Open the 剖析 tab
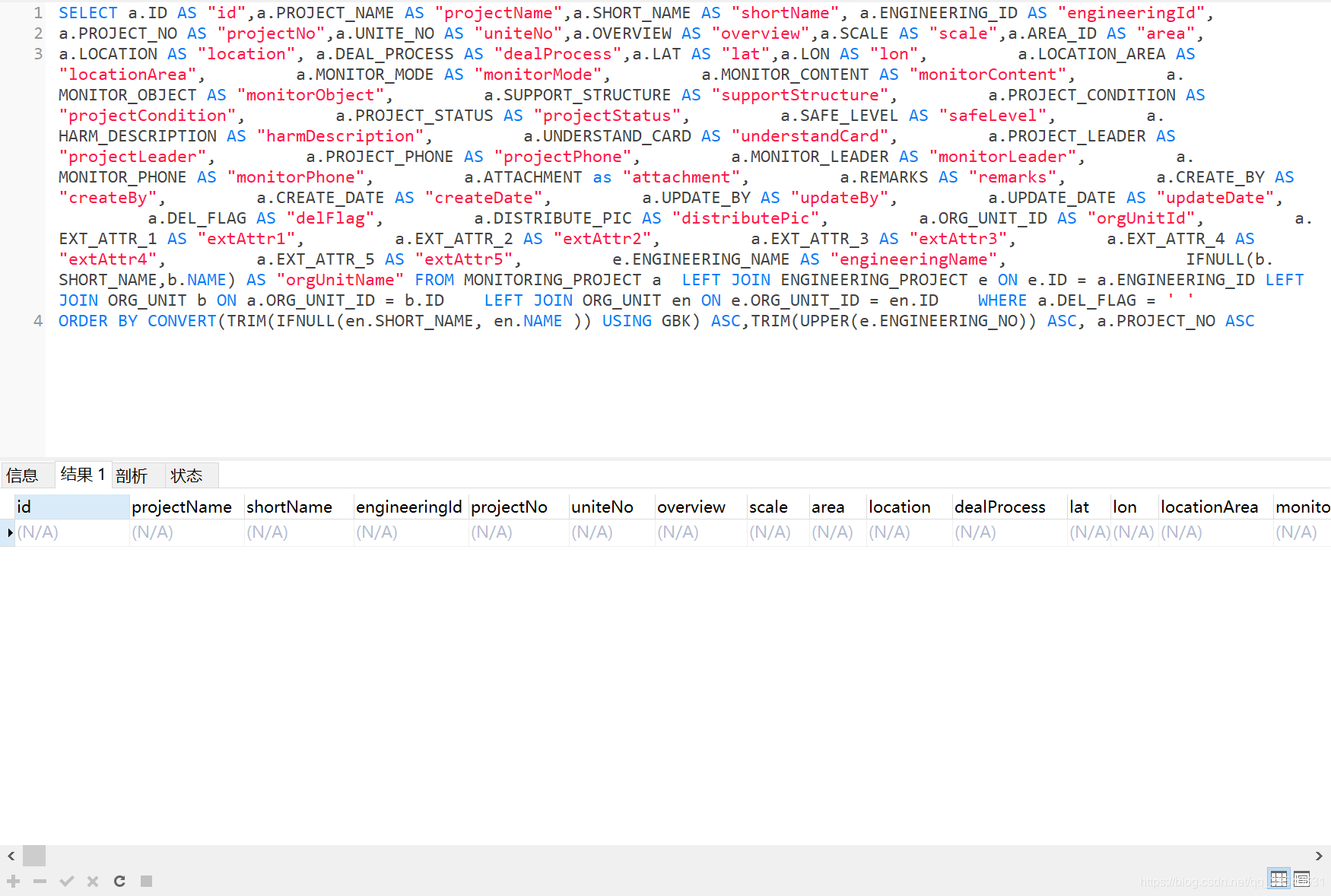 (137, 475)
